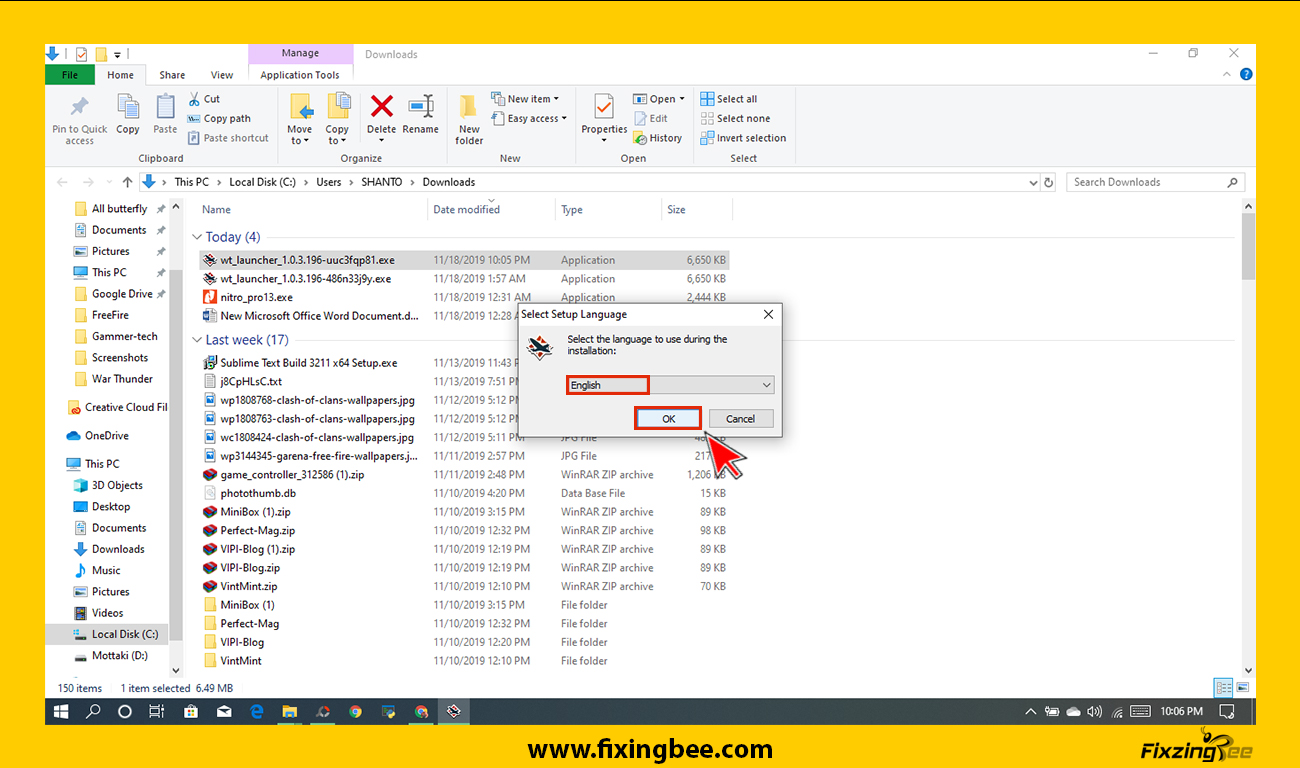Cancel the Select Setup Language dialog
The height and width of the screenshot is (768, 1300).
[740, 419]
